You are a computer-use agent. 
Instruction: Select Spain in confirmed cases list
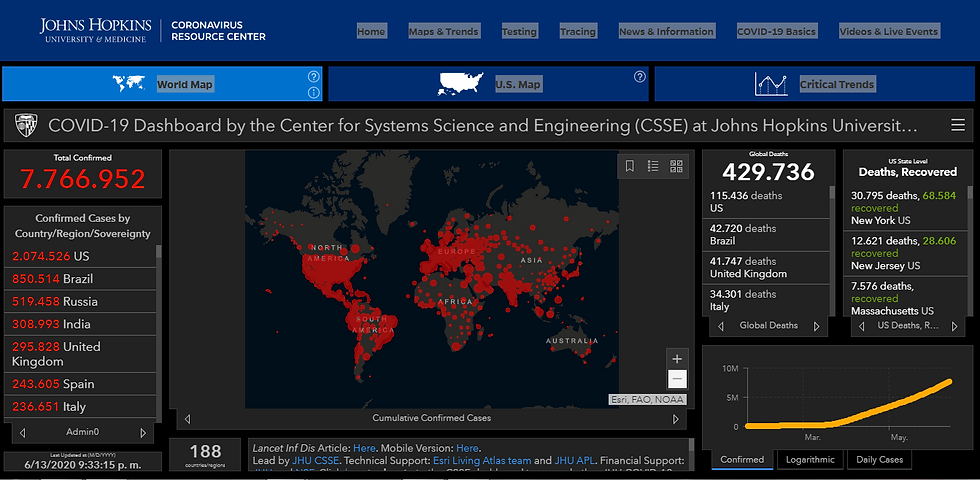[x=80, y=384]
